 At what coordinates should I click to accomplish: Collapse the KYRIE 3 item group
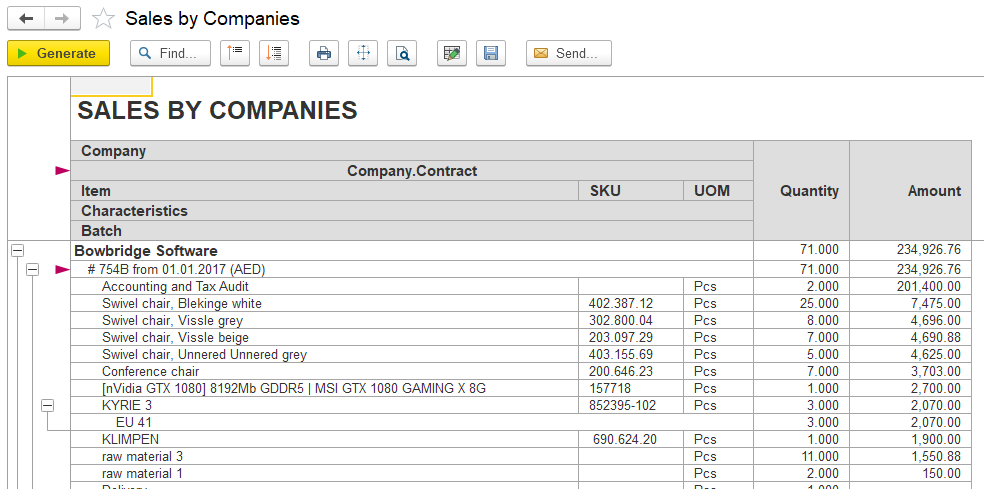[47, 406]
